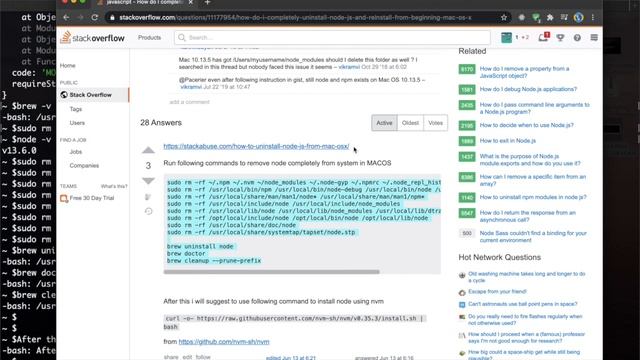Open the github.com/nvm-sh/nvm link

(224, 342)
